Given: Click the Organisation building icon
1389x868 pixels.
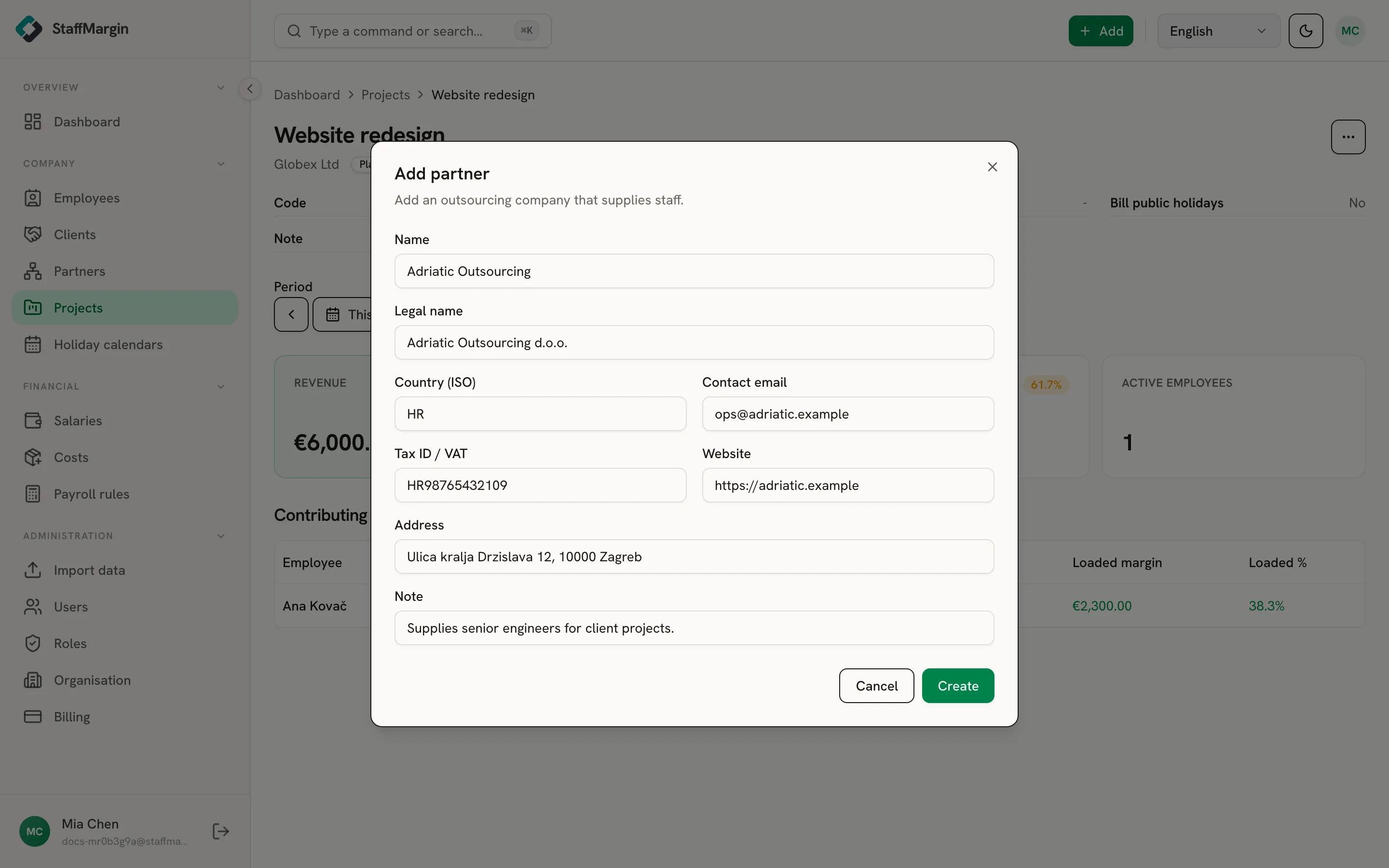Looking at the screenshot, I should 33,680.
